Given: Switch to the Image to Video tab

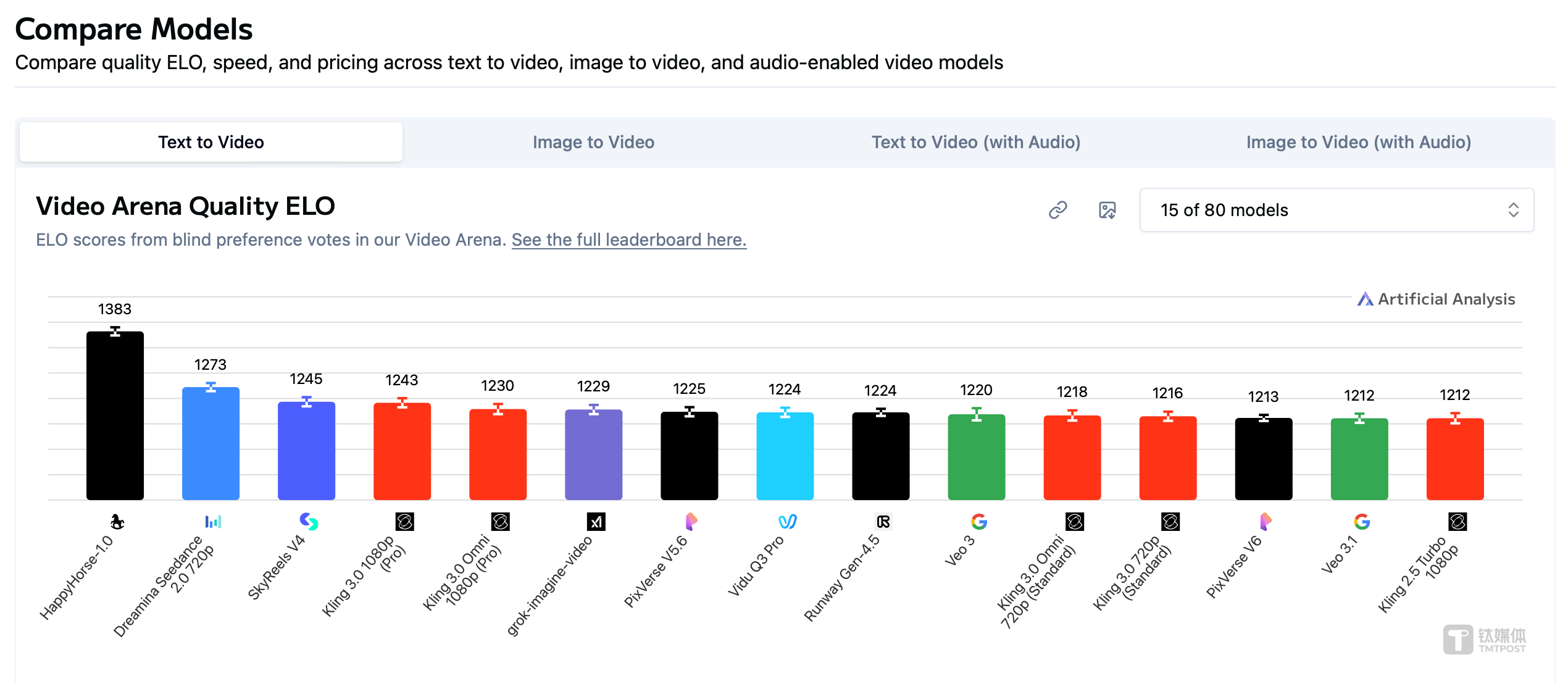Looking at the screenshot, I should (593, 142).
